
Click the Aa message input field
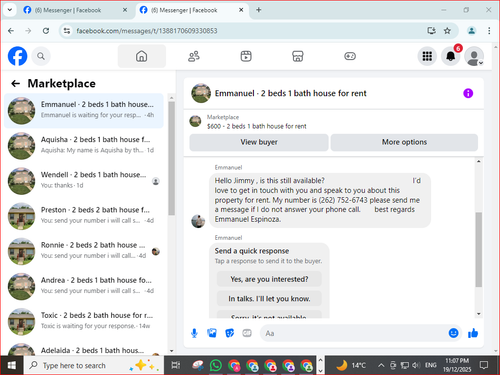[x=353, y=333]
